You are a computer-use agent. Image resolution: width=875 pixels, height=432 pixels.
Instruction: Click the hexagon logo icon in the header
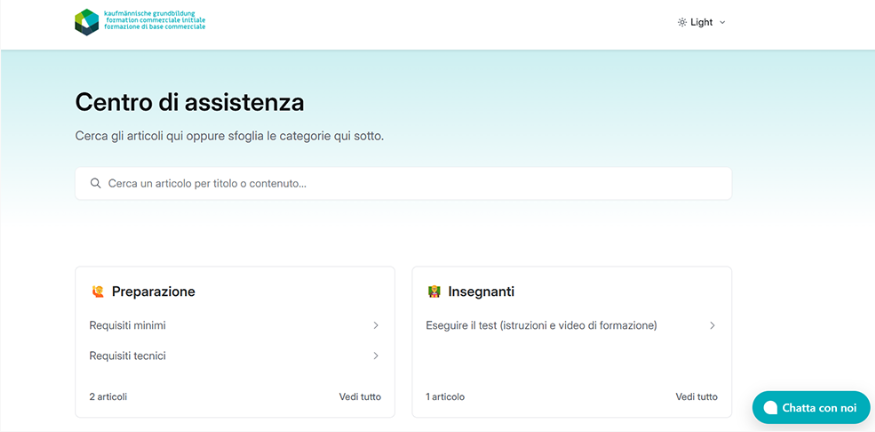tap(87, 22)
